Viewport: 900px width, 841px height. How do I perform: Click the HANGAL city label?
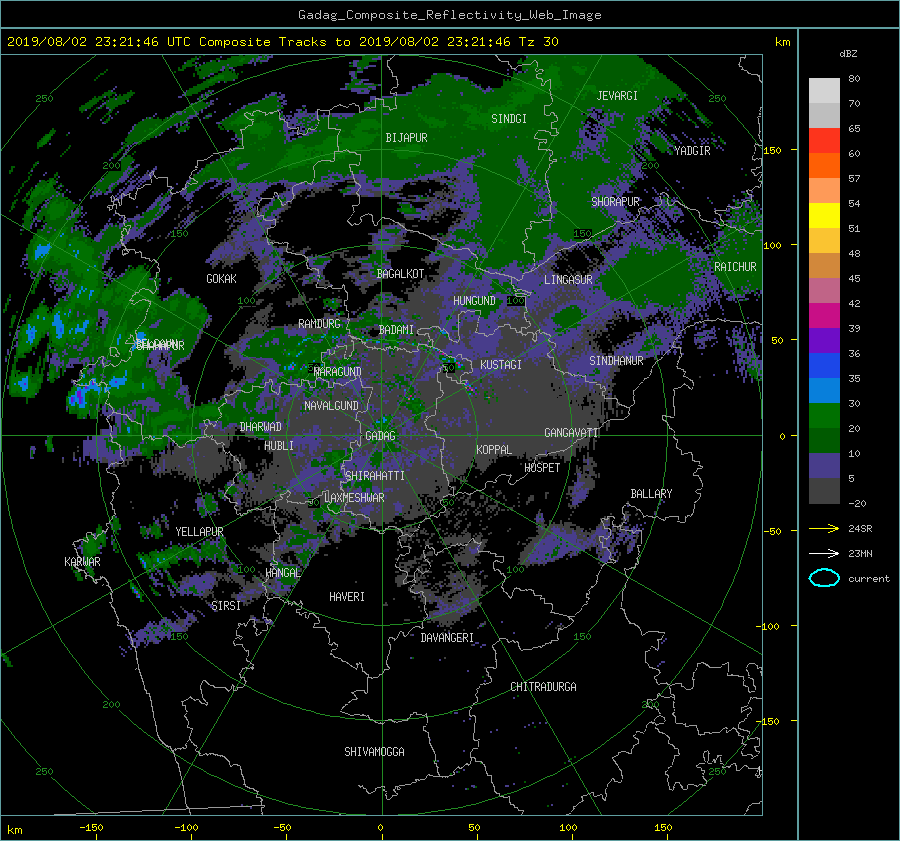(x=283, y=573)
